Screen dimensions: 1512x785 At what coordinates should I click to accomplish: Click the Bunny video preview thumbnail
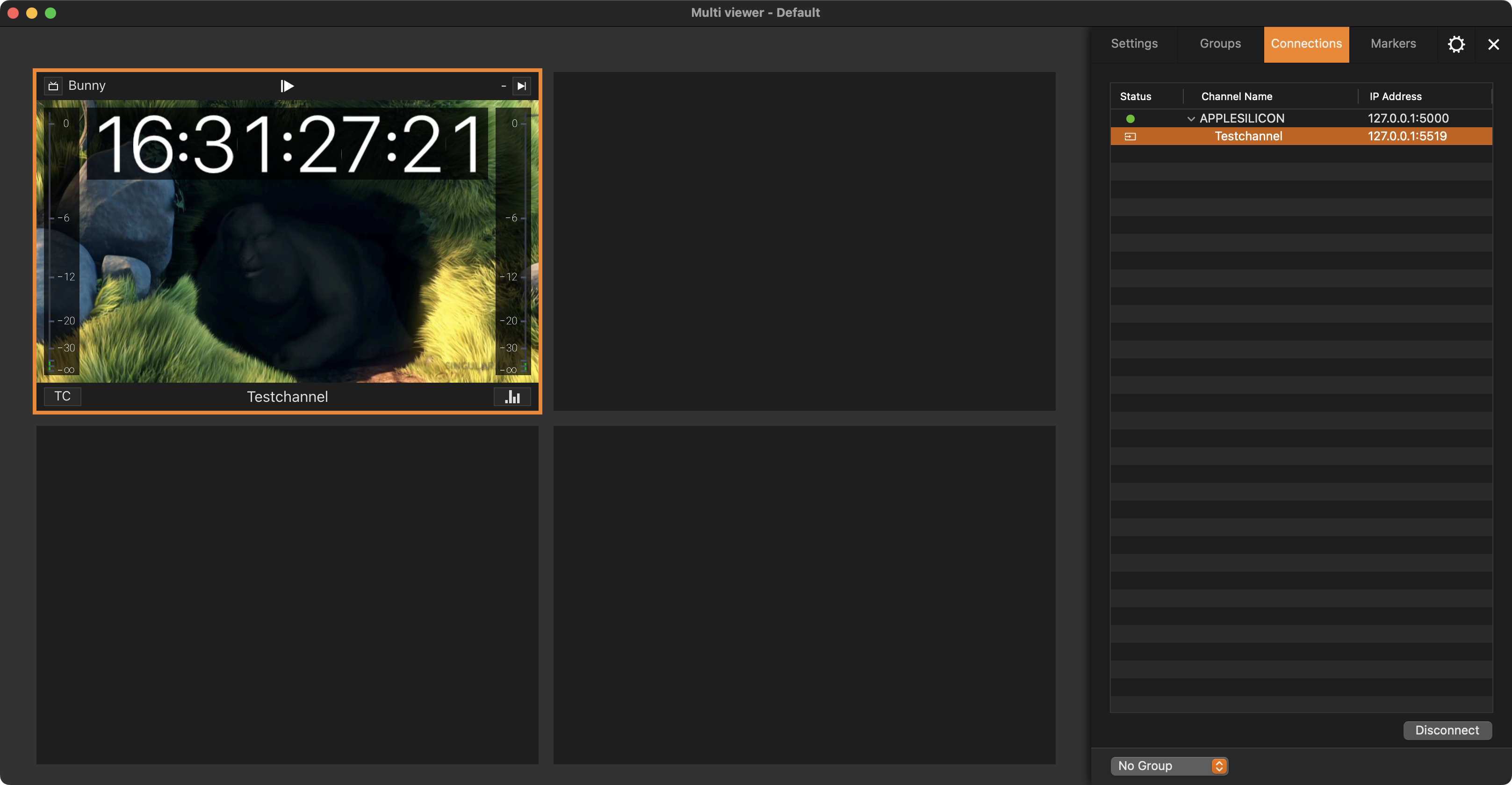click(287, 242)
